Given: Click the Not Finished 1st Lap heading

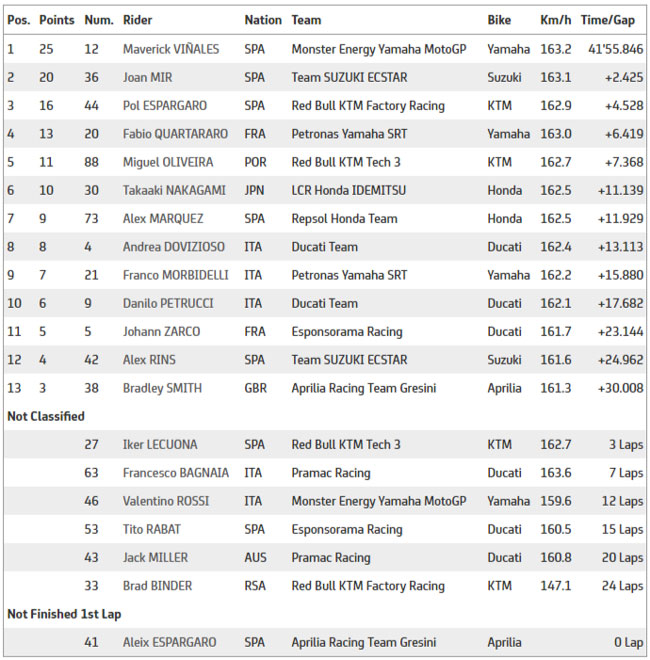Looking at the screenshot, I should click(64, 614).
